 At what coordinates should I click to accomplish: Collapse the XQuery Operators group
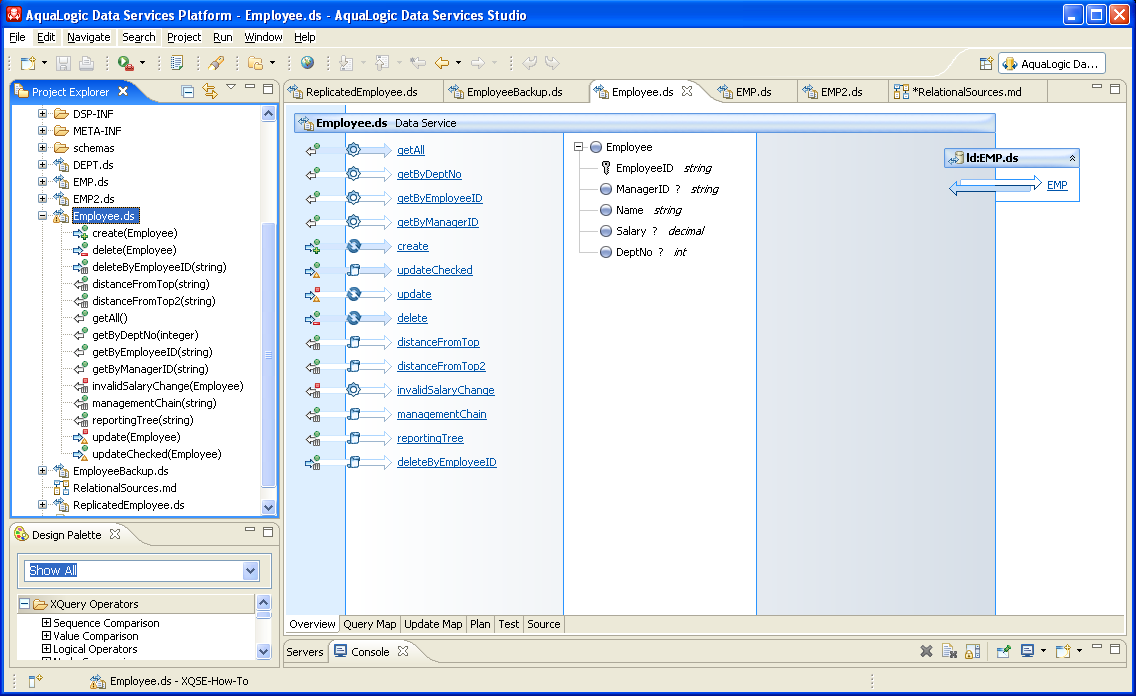pos(25,604)
